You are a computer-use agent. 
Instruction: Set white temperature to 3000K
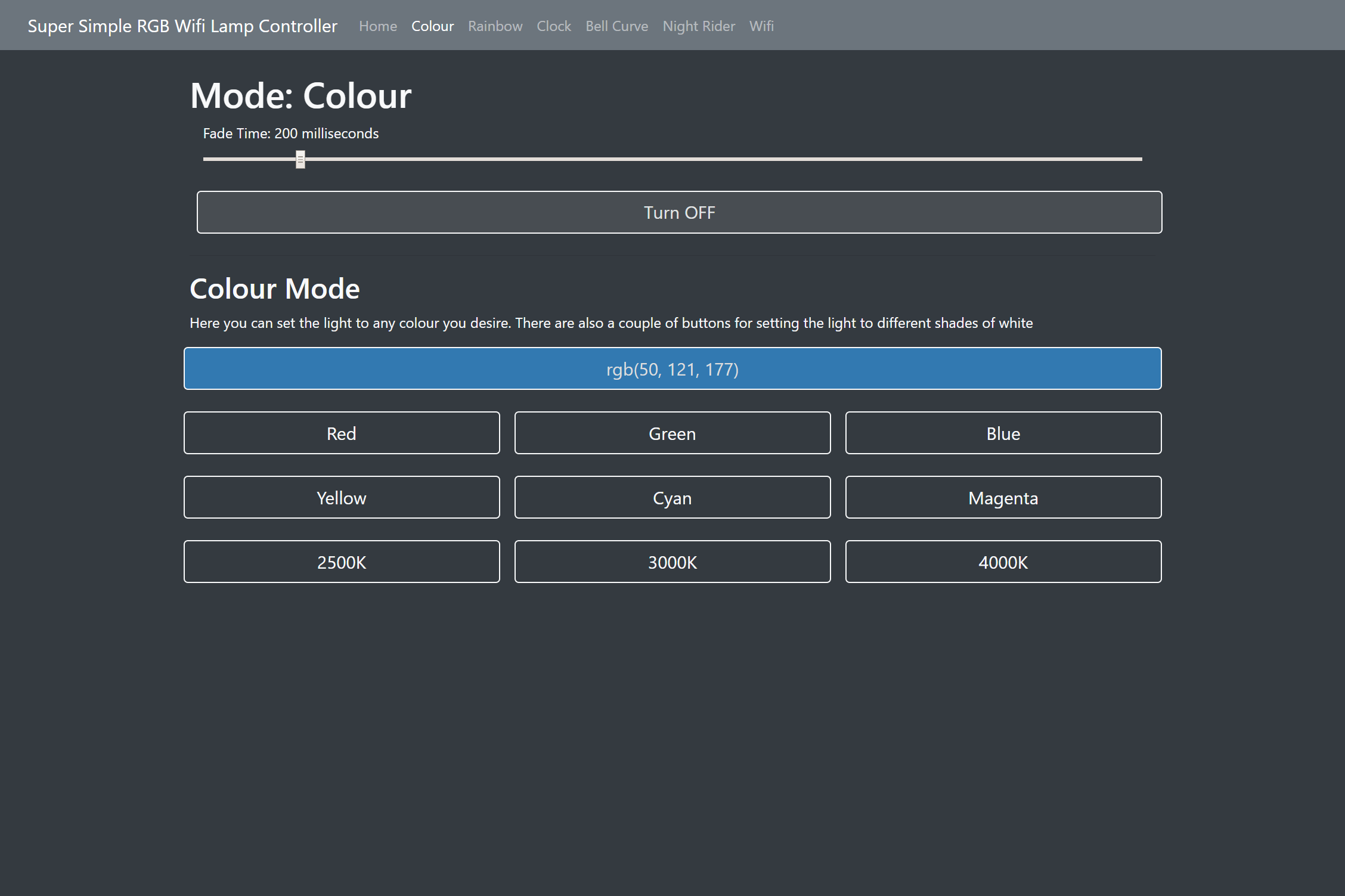(672, 562)
